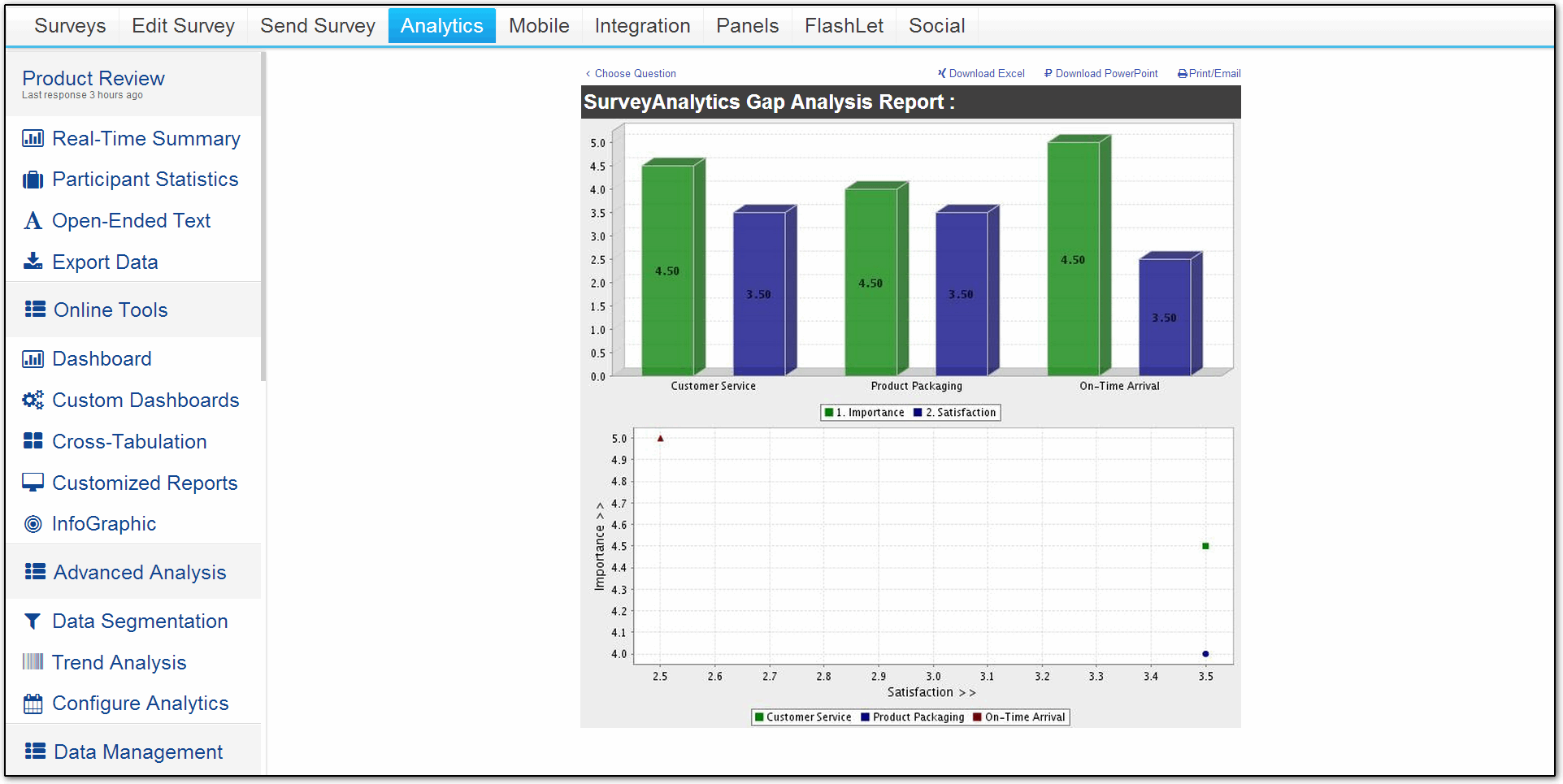Click green Customer Service scatter legend swatch
The width and height of the screenshot is (1563, 784).
pyautogui.click(x=759, y=717)
